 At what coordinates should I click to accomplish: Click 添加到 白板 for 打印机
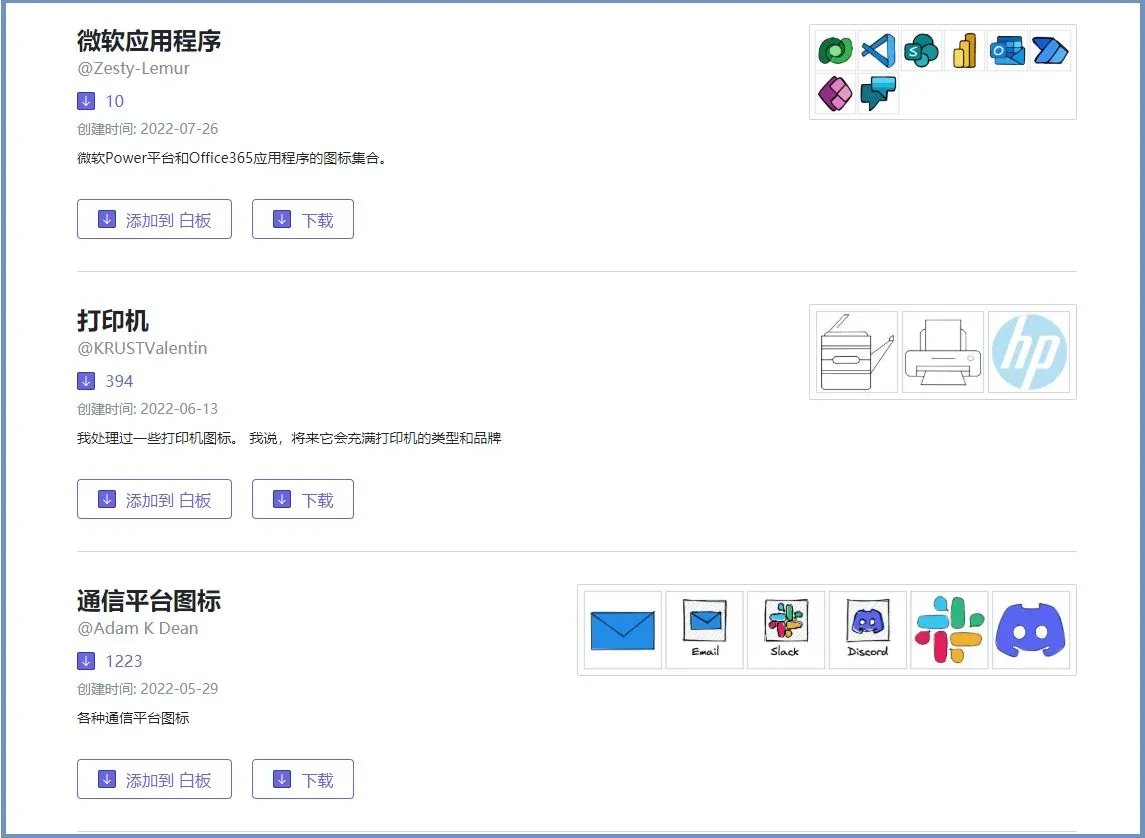[x=154, y=499]
